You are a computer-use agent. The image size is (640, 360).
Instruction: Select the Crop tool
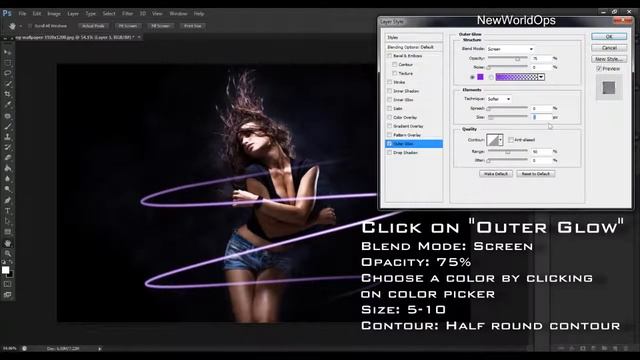click(x=7, y=94)
